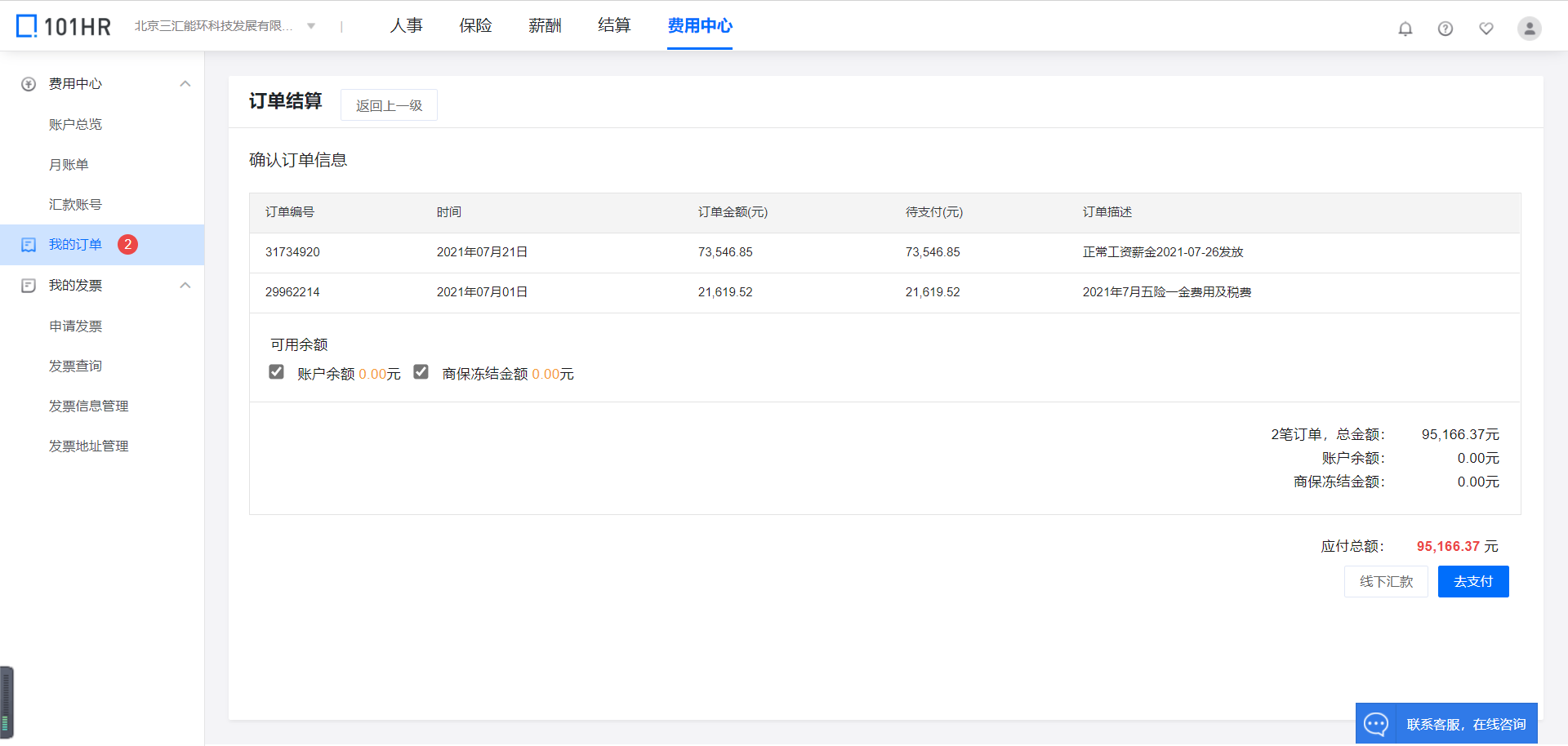Click the 101HR logo
Viewport: 1568px width, 746px height.
[x=64, y=26]
